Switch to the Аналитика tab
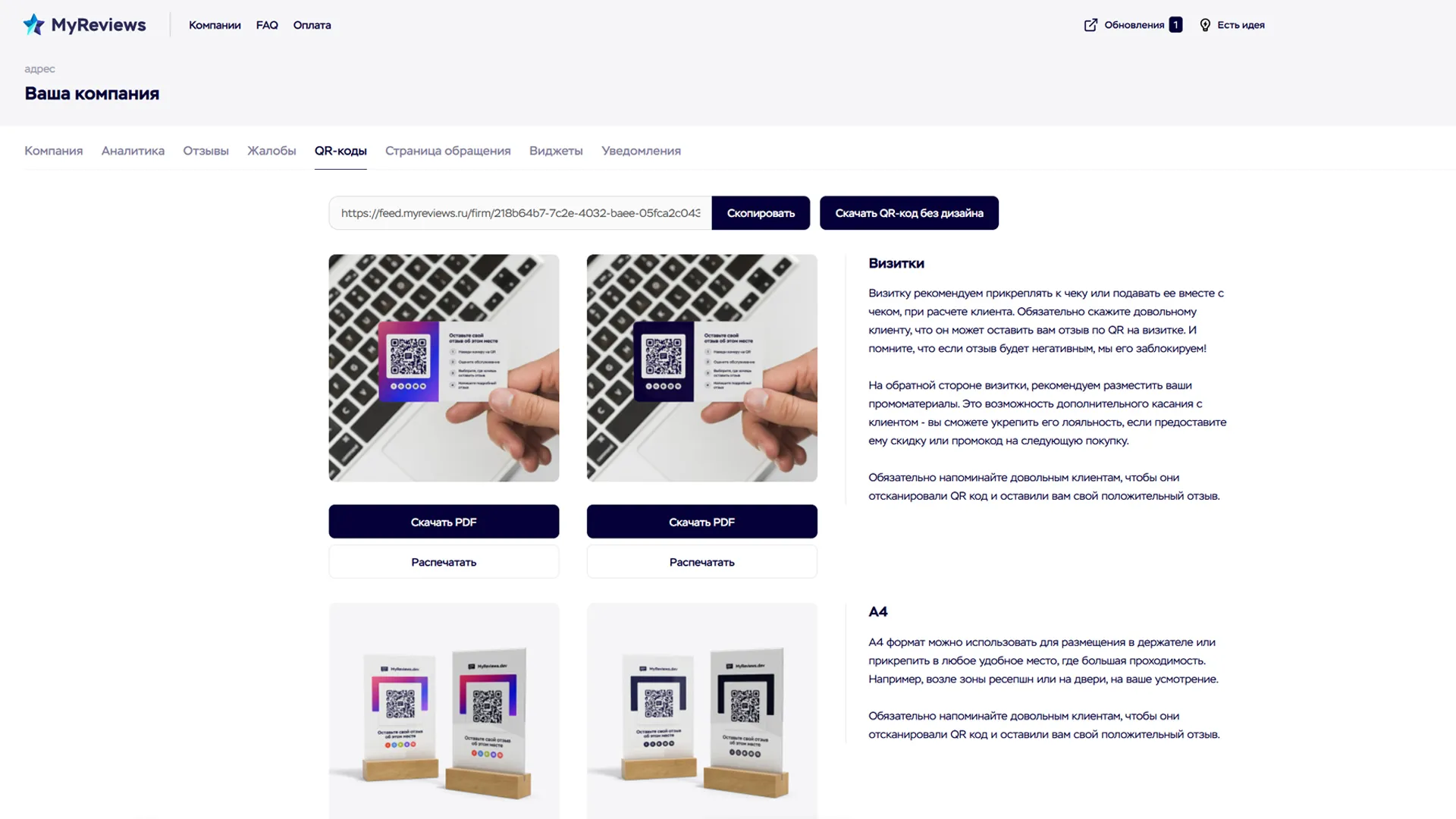The image size is (1456, 819). click(133, 151)
